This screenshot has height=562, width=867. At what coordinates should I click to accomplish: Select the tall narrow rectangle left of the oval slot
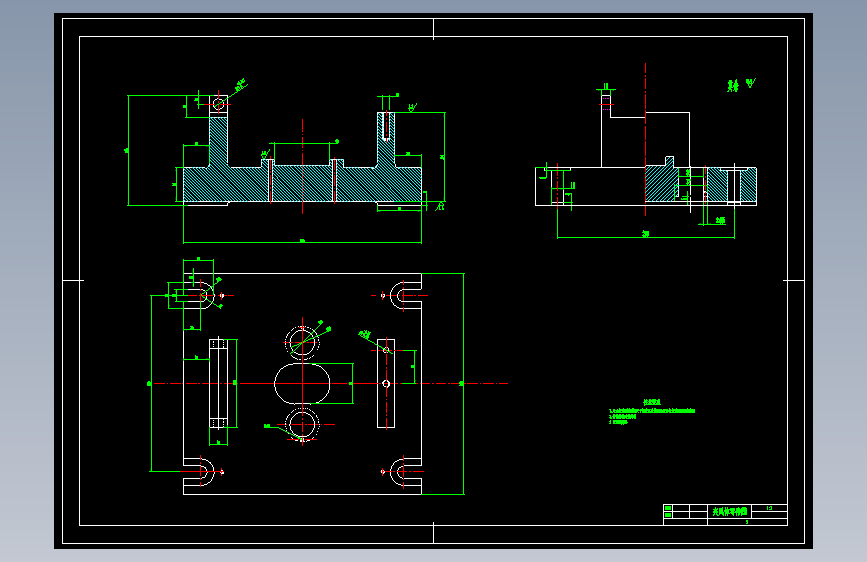[x=218, y=383]
